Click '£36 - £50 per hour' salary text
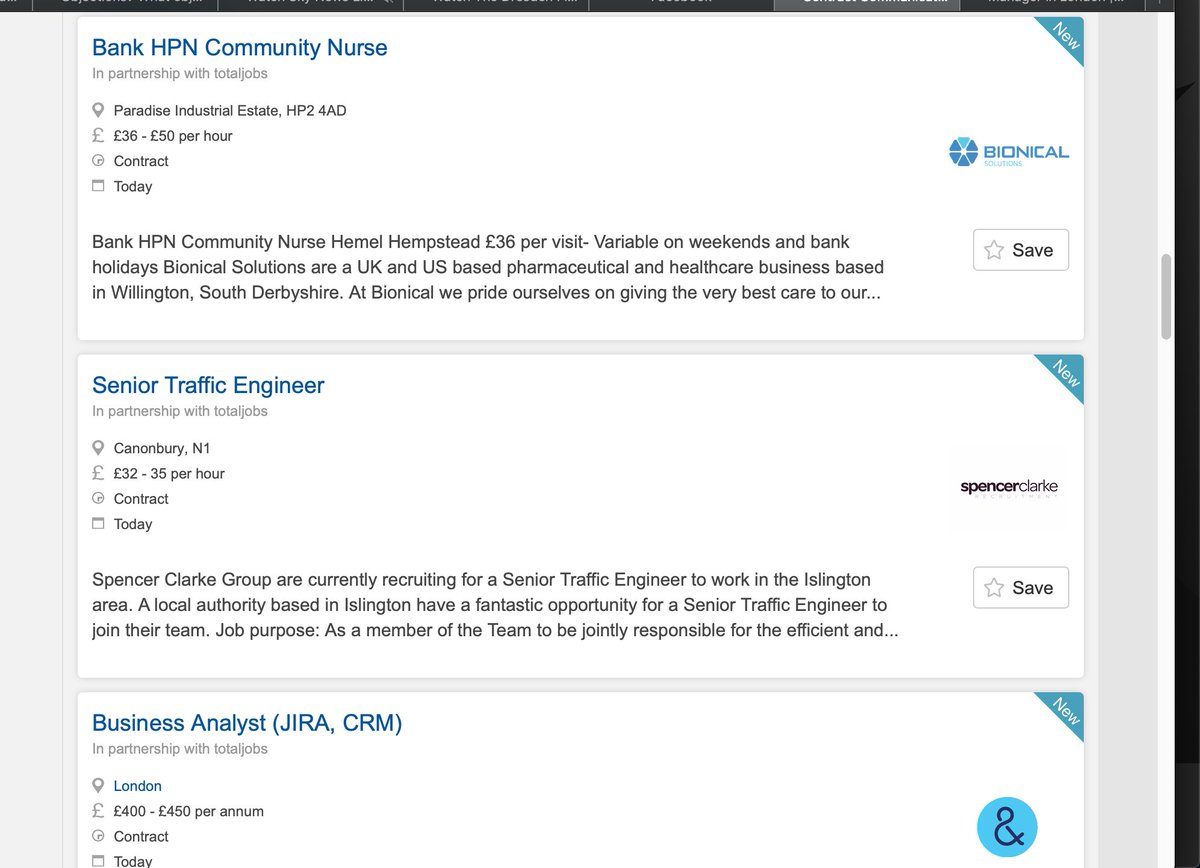This screenshot has width=1200, height=868. point(173,136)
